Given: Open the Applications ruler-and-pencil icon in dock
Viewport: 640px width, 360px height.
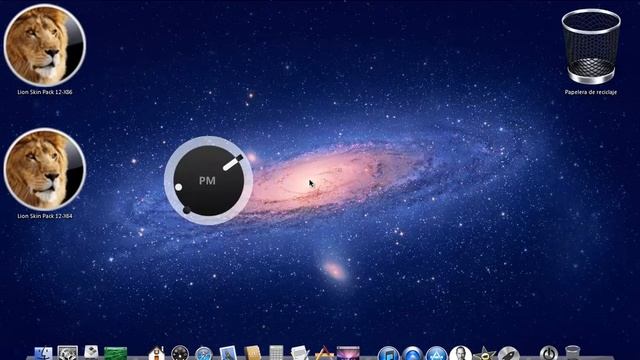Looking at the screenshot, I should pyautogui.click(x=324, y=354).
